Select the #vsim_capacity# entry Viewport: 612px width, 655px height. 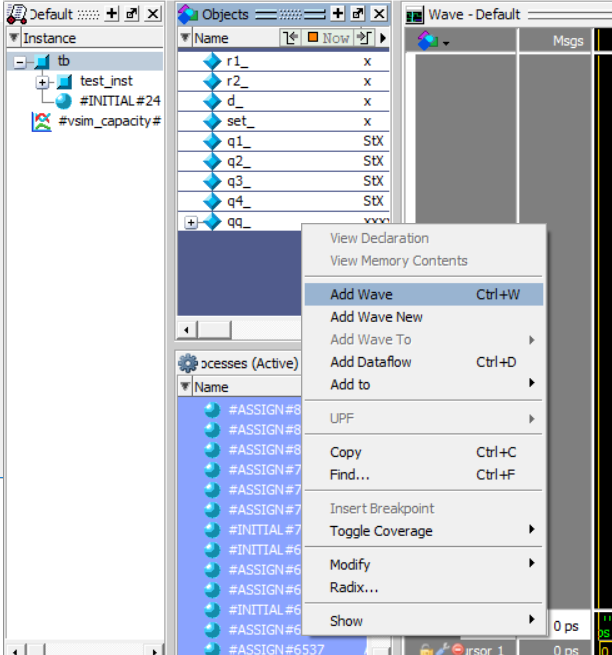(110, 121)
